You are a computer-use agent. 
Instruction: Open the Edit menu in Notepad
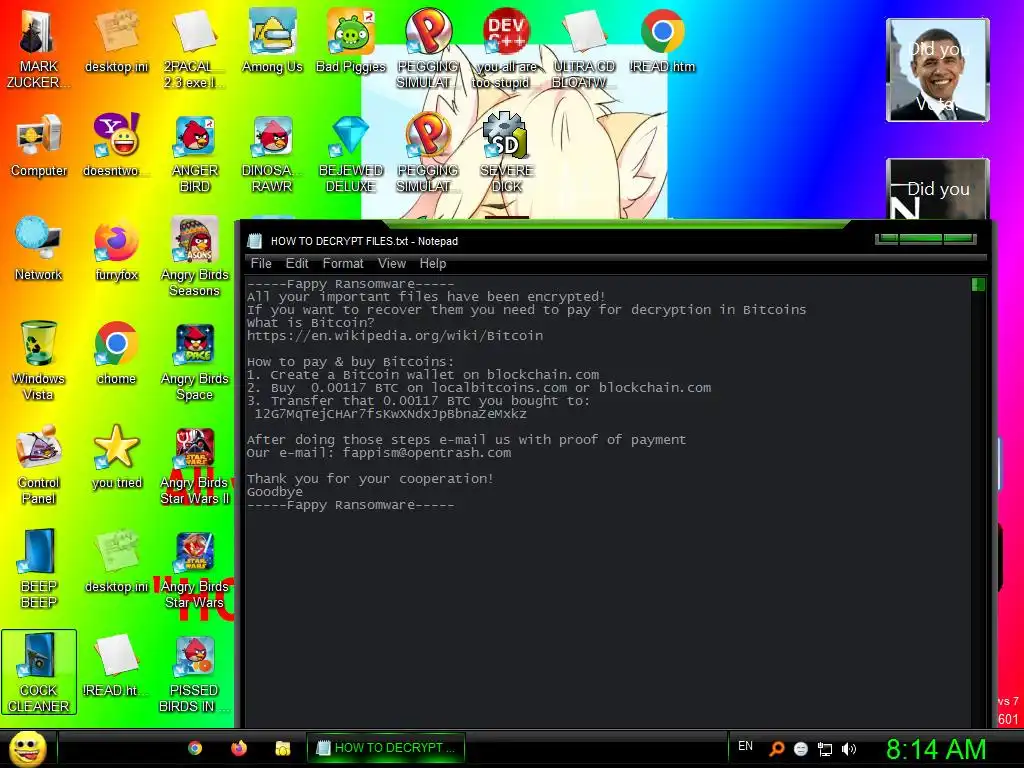(x=296, y=263)
